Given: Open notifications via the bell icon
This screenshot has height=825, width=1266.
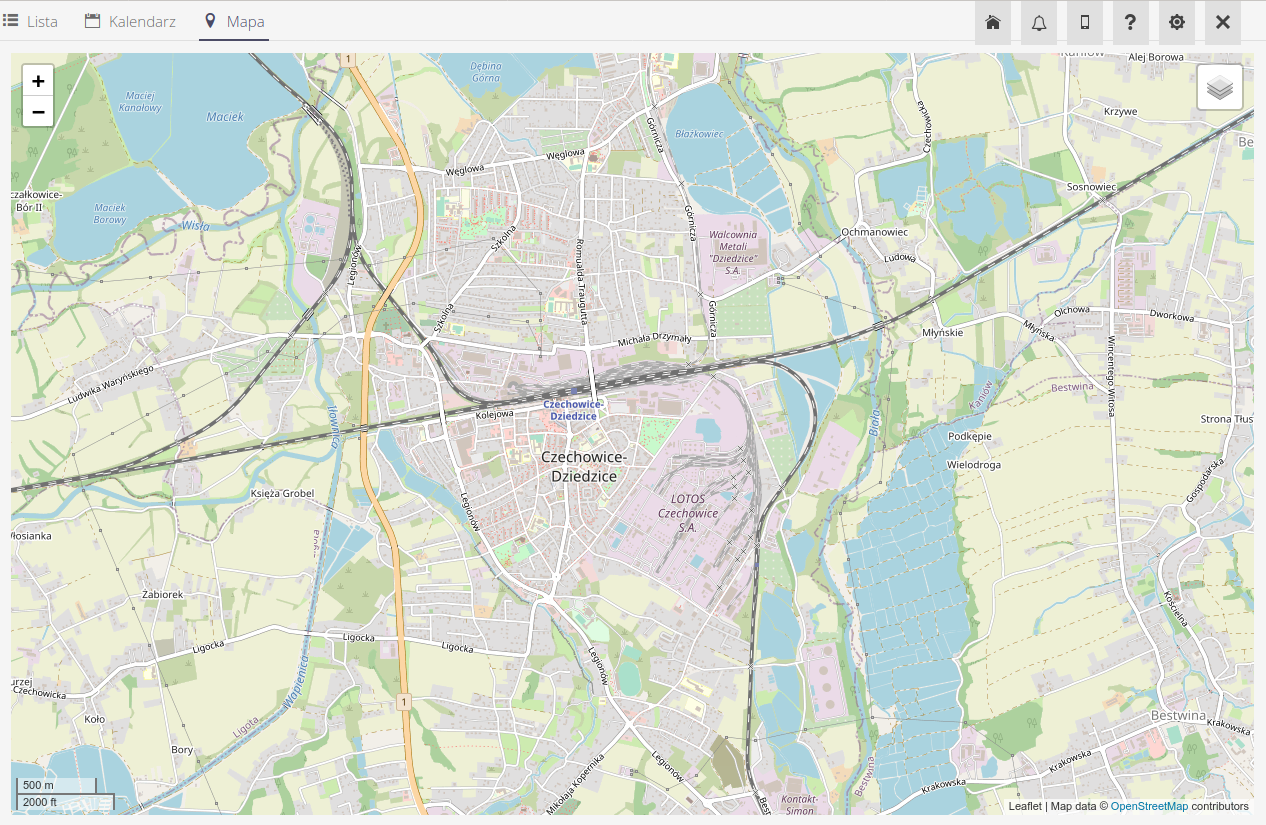Looking at the screenshot, I should click(1039, 23).
